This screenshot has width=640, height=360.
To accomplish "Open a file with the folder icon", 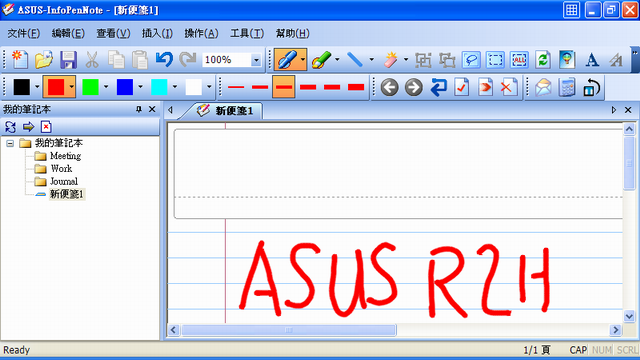I will (44, 60).
